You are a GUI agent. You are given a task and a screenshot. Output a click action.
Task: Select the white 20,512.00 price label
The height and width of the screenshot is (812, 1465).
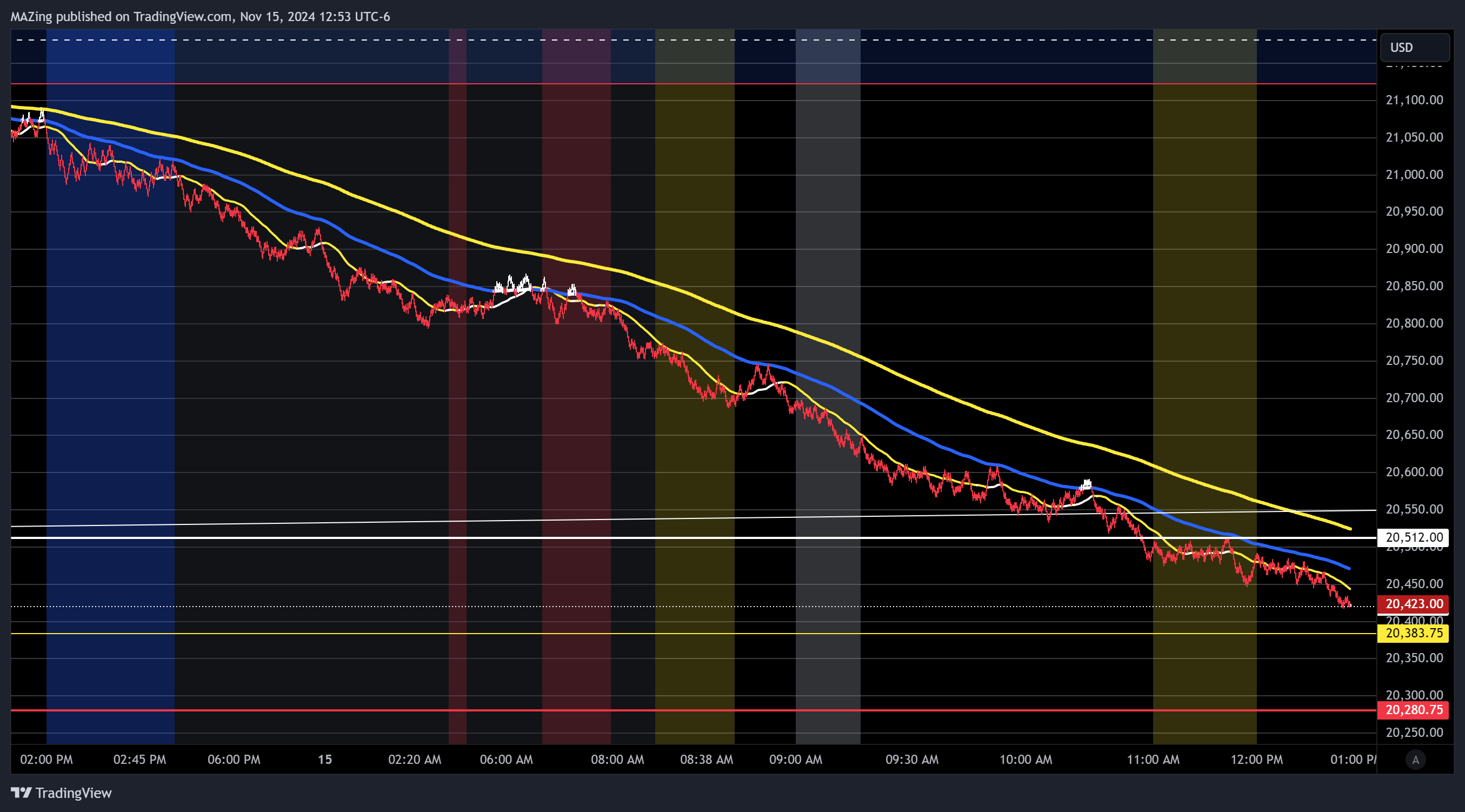pyautogui.click(x=1413, y=537)
